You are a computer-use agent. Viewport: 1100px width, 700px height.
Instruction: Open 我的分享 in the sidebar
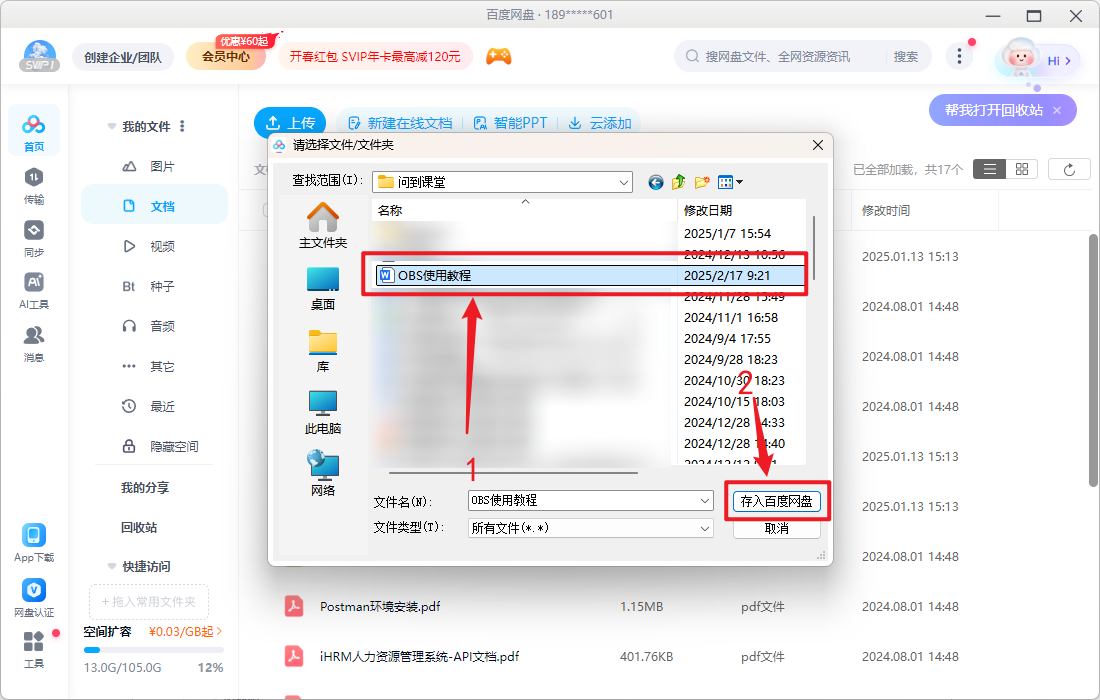(145, 487)
